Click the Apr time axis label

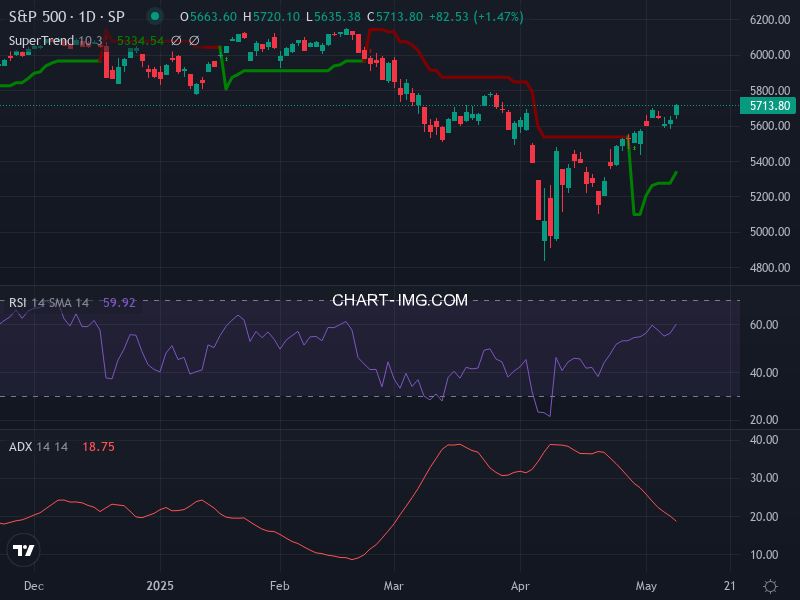[520, 586]
